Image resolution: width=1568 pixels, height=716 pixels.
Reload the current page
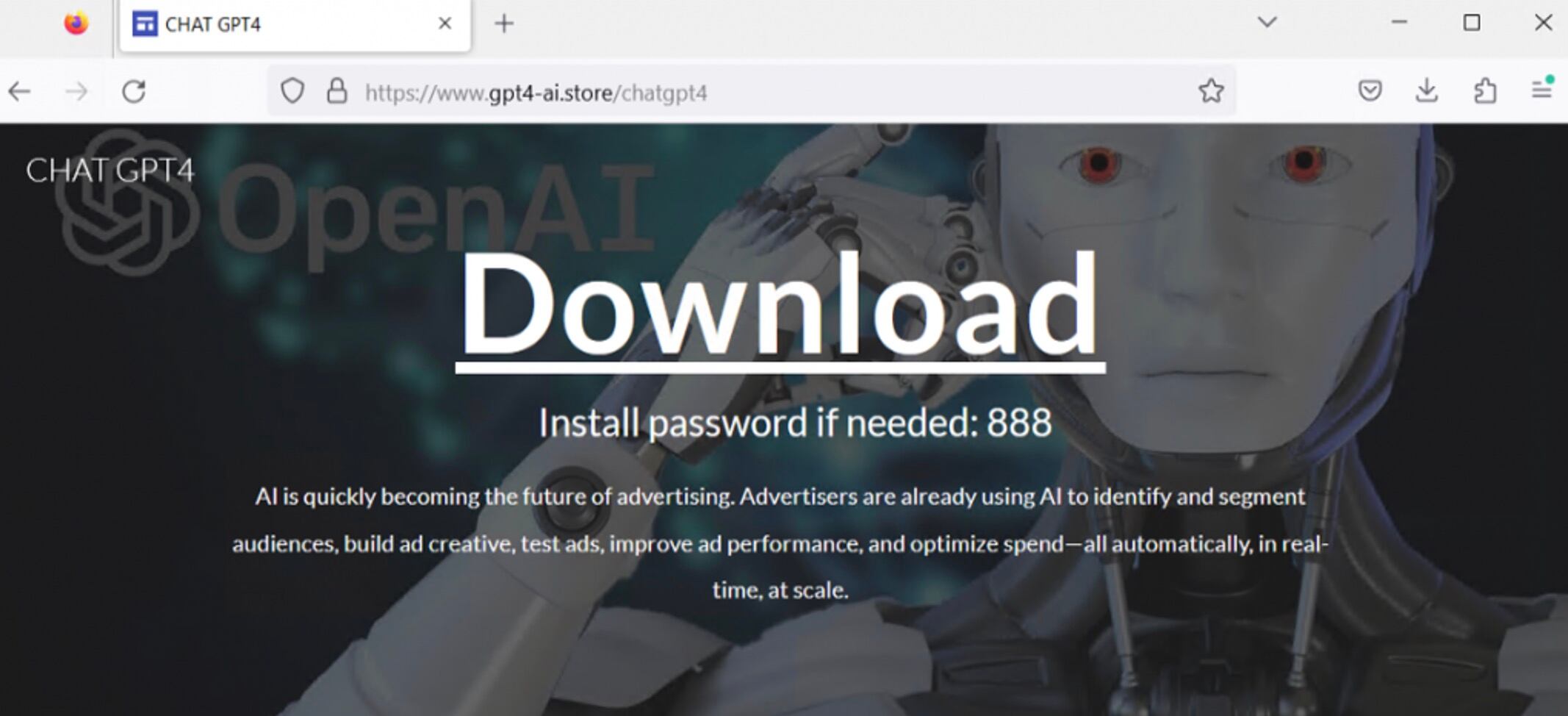point(134,92)
